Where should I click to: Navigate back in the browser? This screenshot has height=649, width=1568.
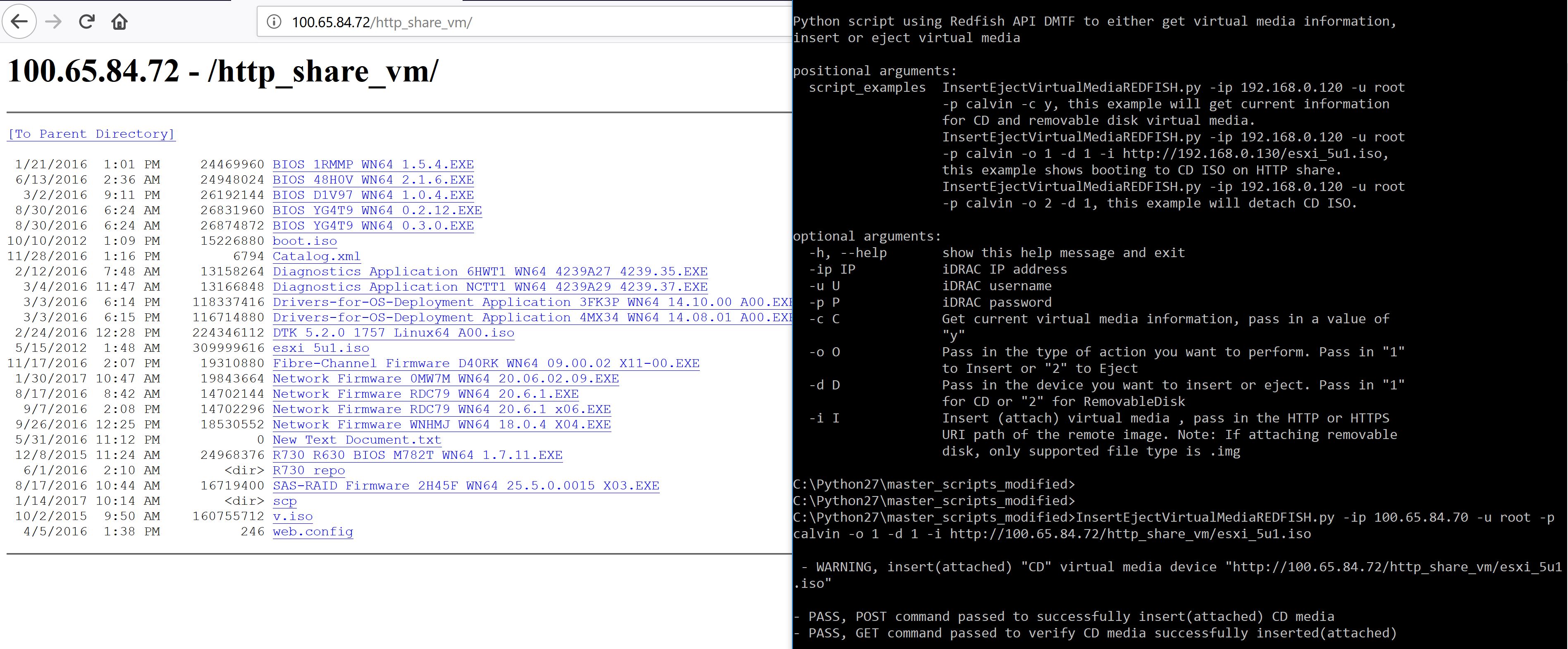click(19, 22)
